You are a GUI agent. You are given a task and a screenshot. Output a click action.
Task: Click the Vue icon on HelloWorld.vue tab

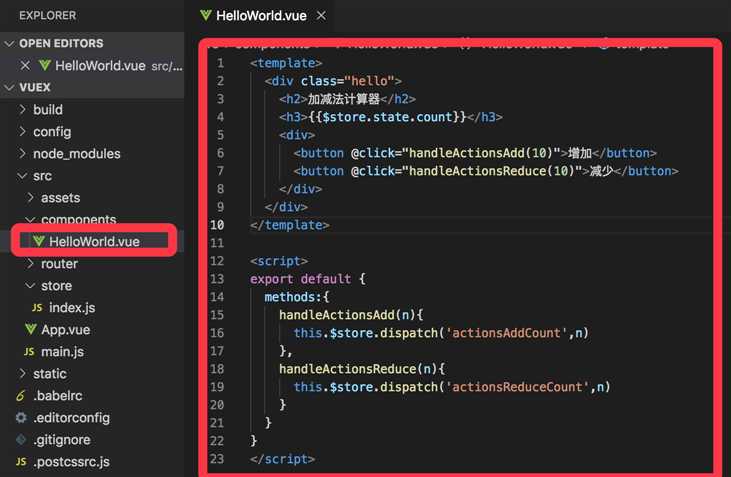(x=205, y=15)
